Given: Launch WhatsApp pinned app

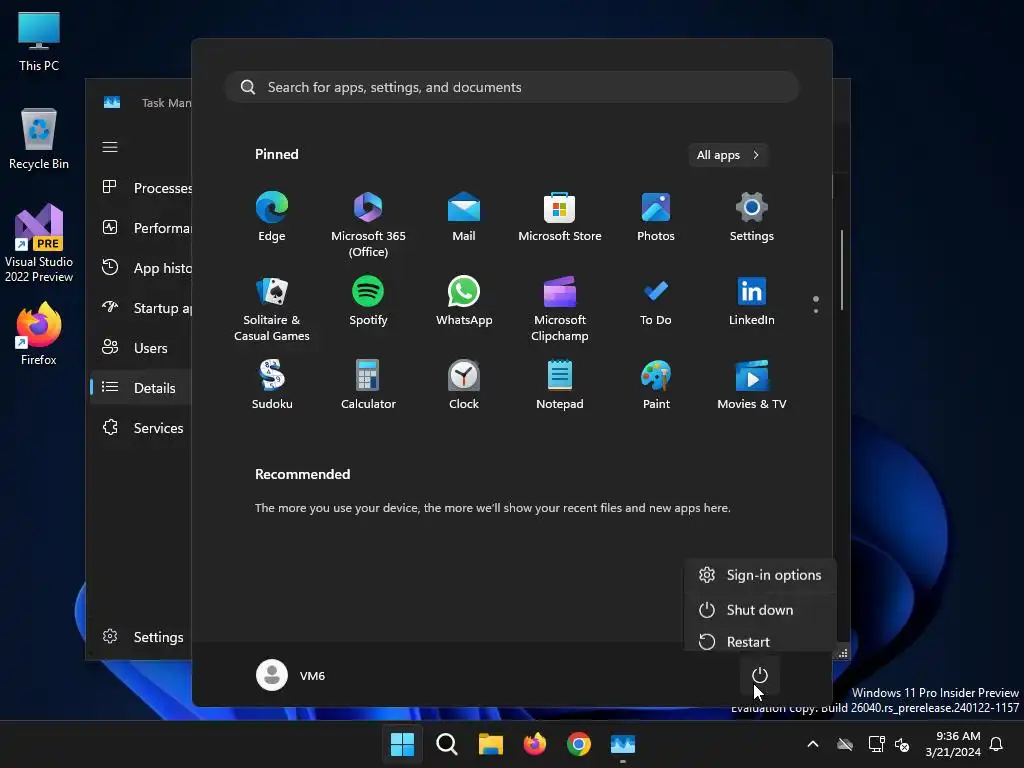Looking at the screenshot, I should point(464,301).
